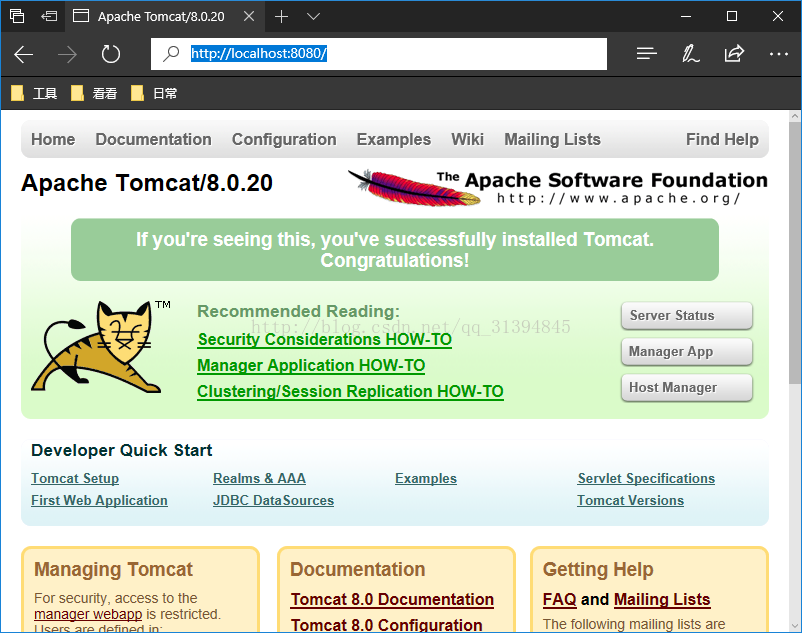Open Mailing Lists nav item
Image resolution: width=802 pixels, height=633 pixels.
click(552, 139)
